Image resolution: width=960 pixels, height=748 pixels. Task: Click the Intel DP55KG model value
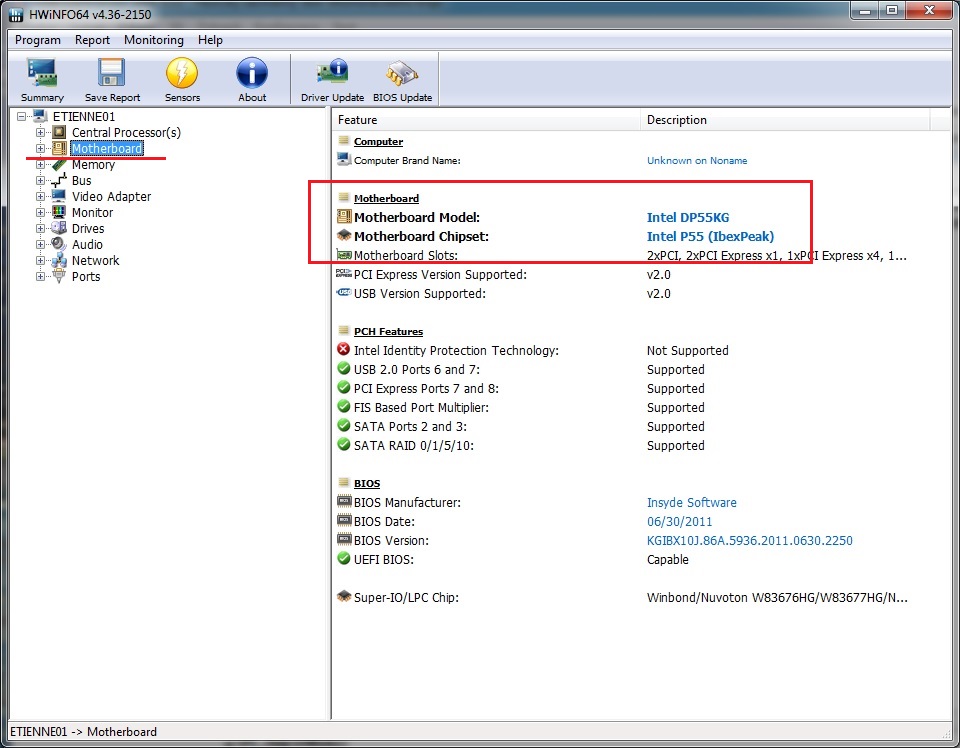pos(688,217)
